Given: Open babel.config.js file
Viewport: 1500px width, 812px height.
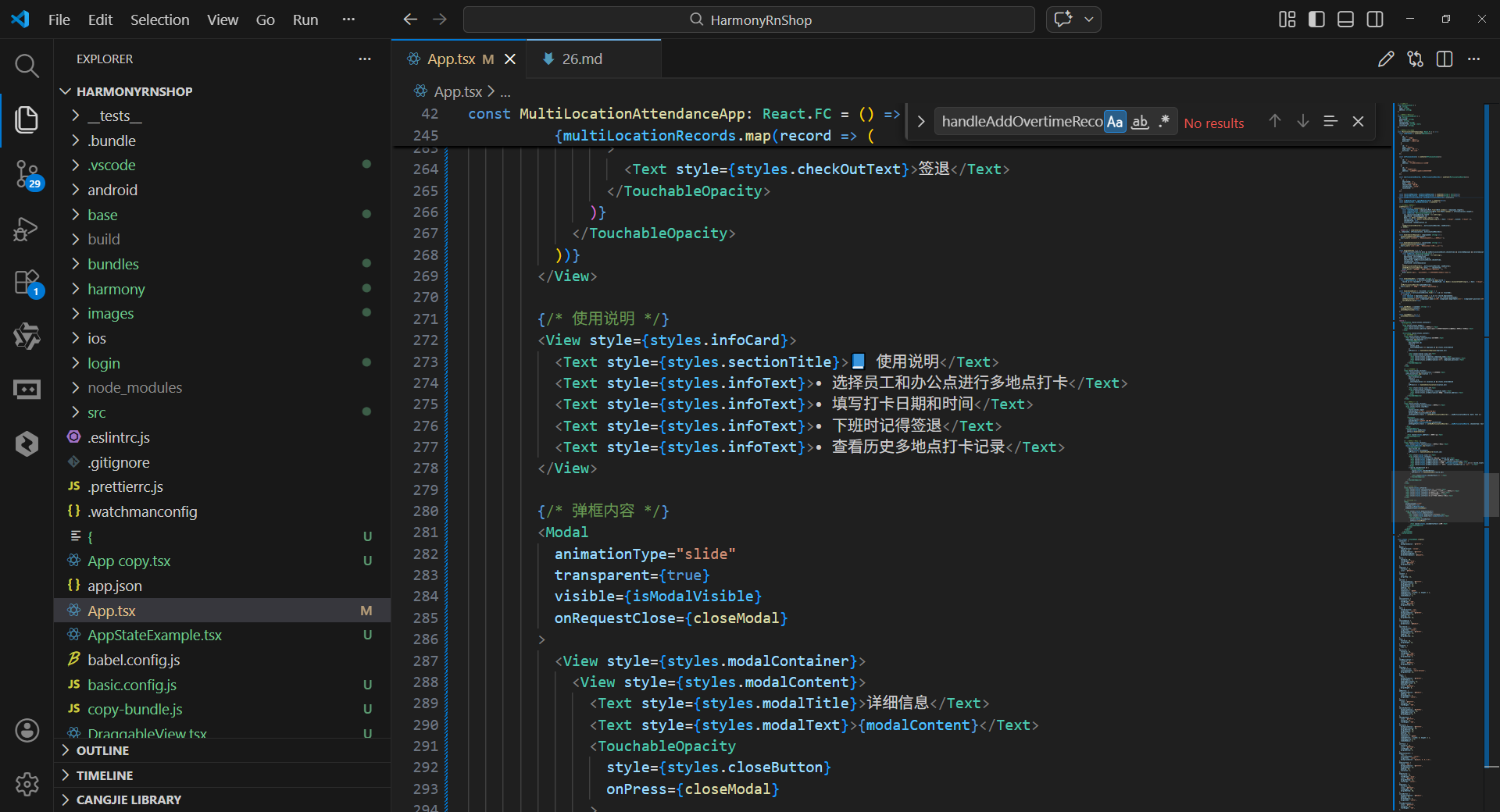Looking at the screenshot, I should [223, 660].
